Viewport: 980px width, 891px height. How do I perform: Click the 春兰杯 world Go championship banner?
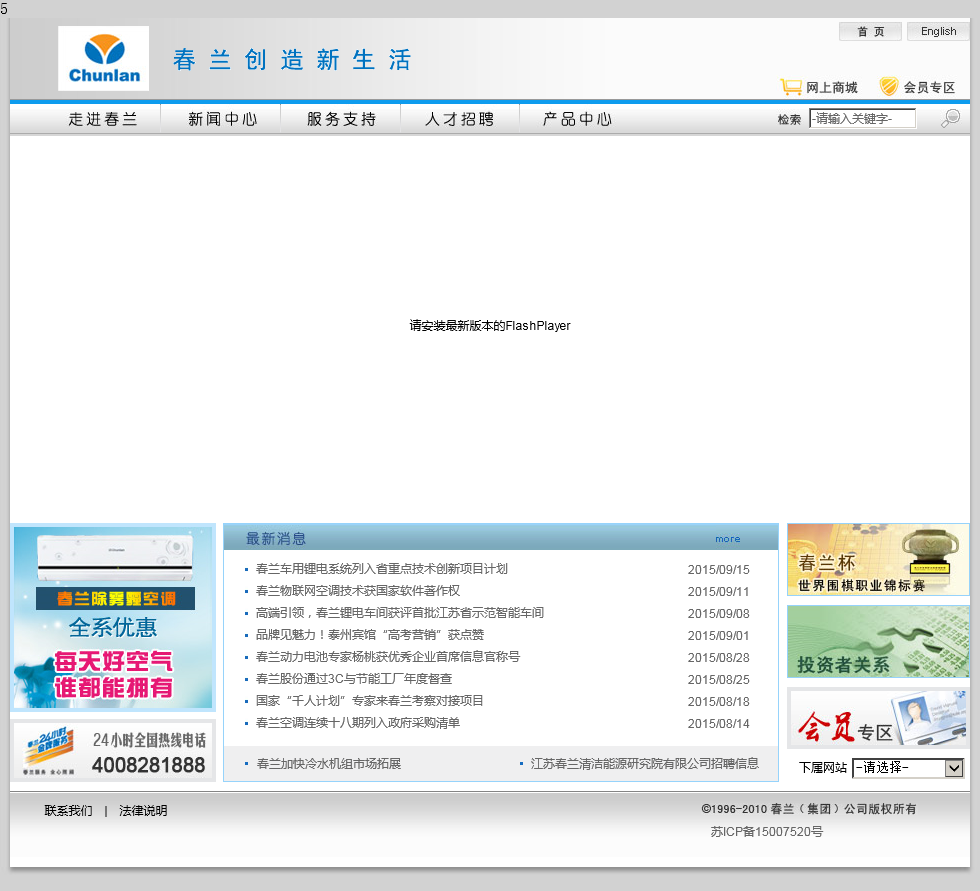[878, 559]
